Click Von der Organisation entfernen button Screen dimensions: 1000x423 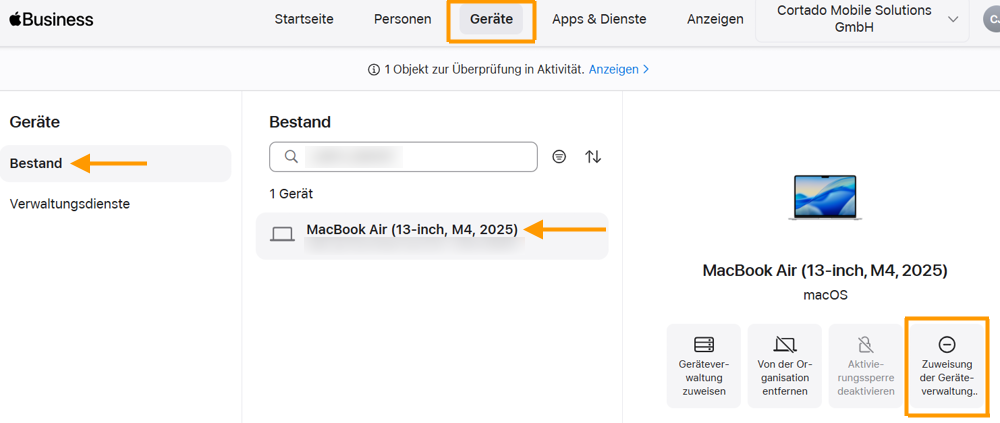pos(785,366)
